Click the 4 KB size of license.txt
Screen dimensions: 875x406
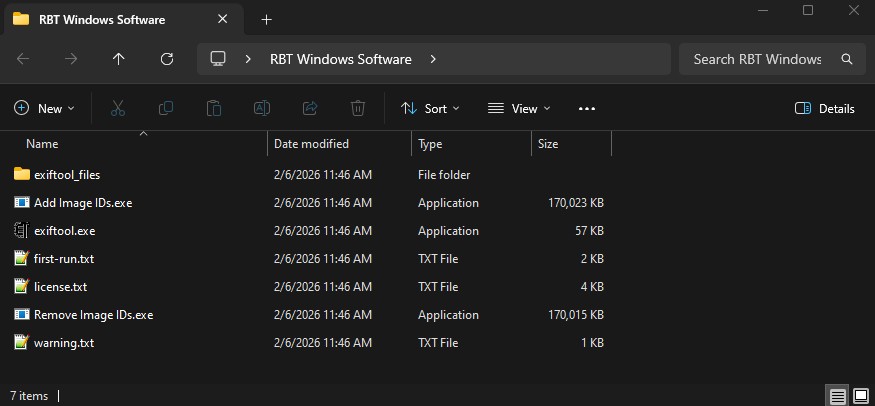point(592,287)
